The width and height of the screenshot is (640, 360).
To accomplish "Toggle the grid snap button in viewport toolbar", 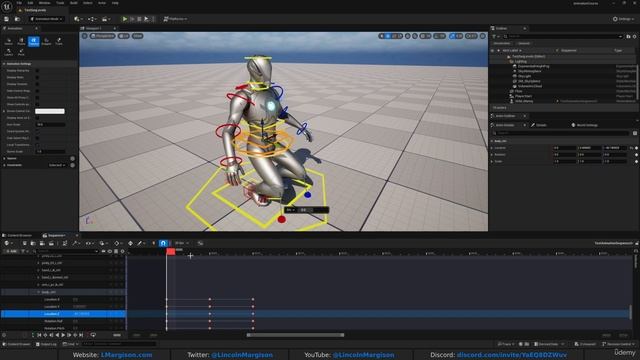I will (422, 36).
